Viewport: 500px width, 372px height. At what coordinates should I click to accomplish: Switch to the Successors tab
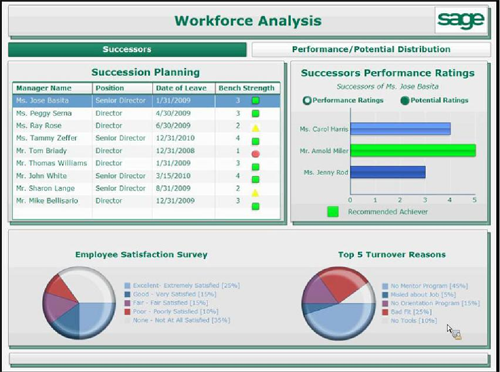127,49
